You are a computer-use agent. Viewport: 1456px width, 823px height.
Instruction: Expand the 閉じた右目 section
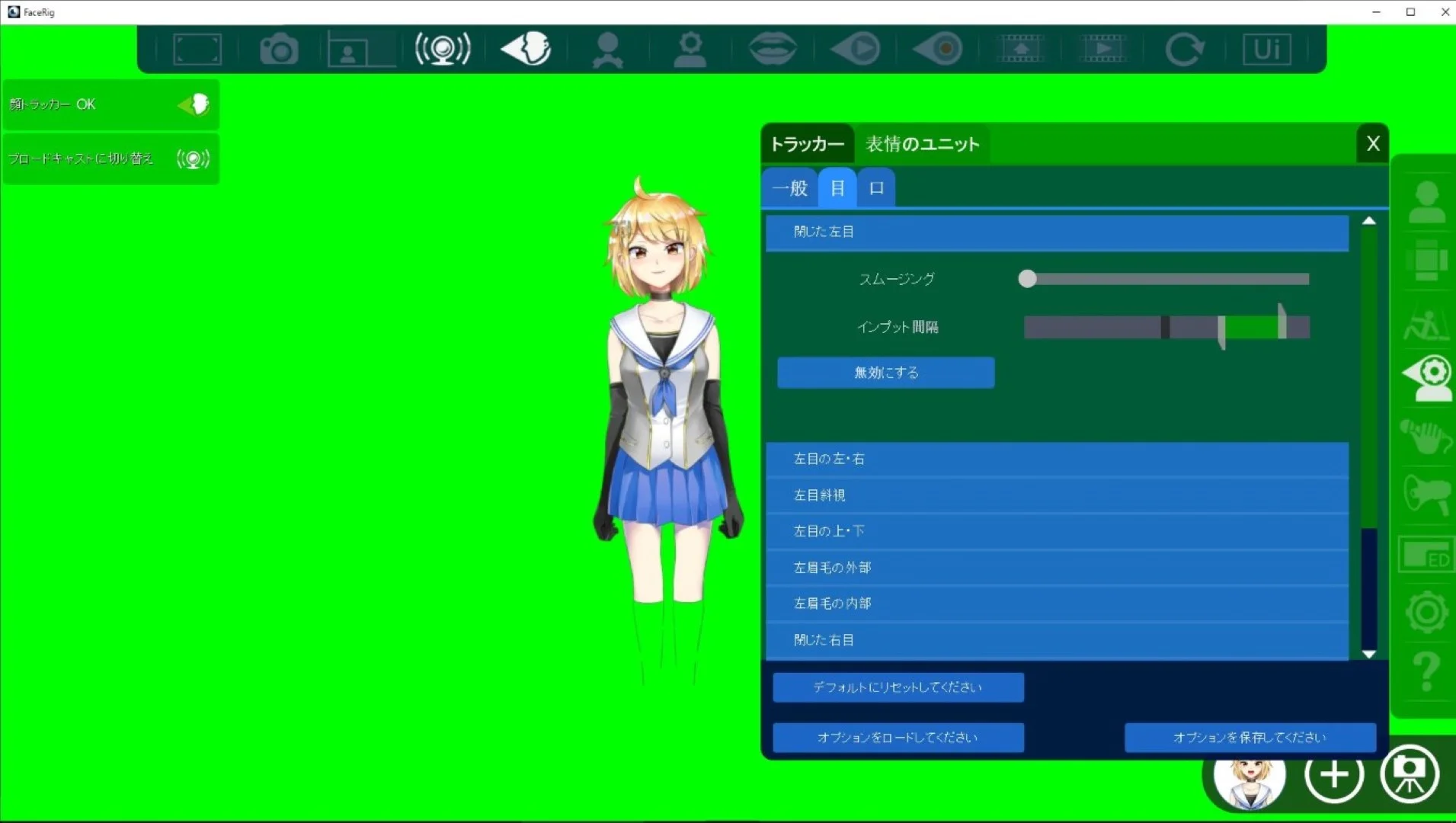tap(1059, 639)
